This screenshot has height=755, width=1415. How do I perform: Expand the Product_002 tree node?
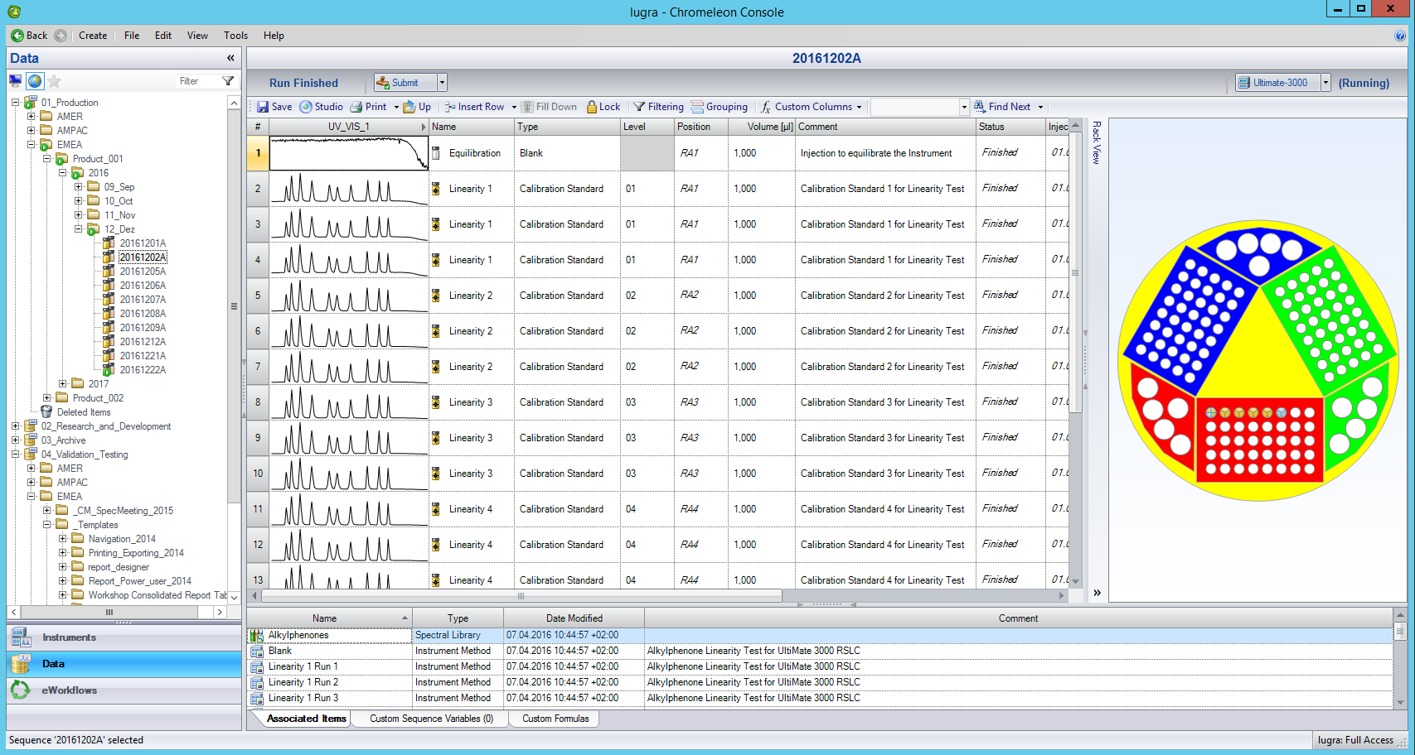point(47,398)
